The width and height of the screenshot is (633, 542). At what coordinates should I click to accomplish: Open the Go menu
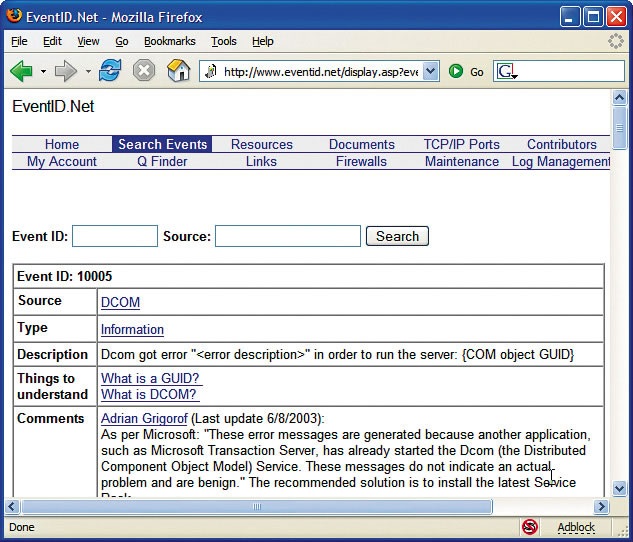pos(122,41)
